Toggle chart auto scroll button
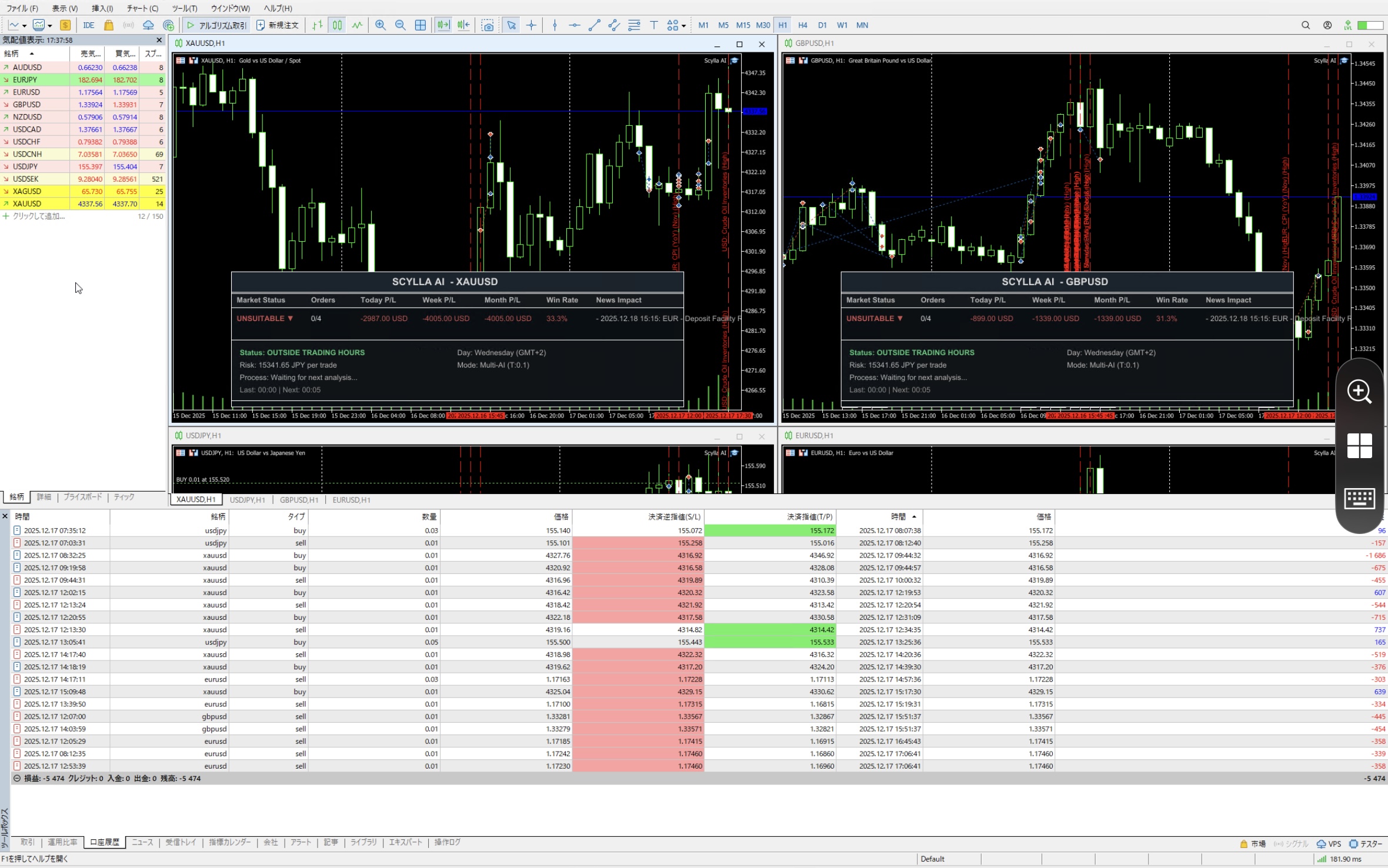 (x=443, y=25)
